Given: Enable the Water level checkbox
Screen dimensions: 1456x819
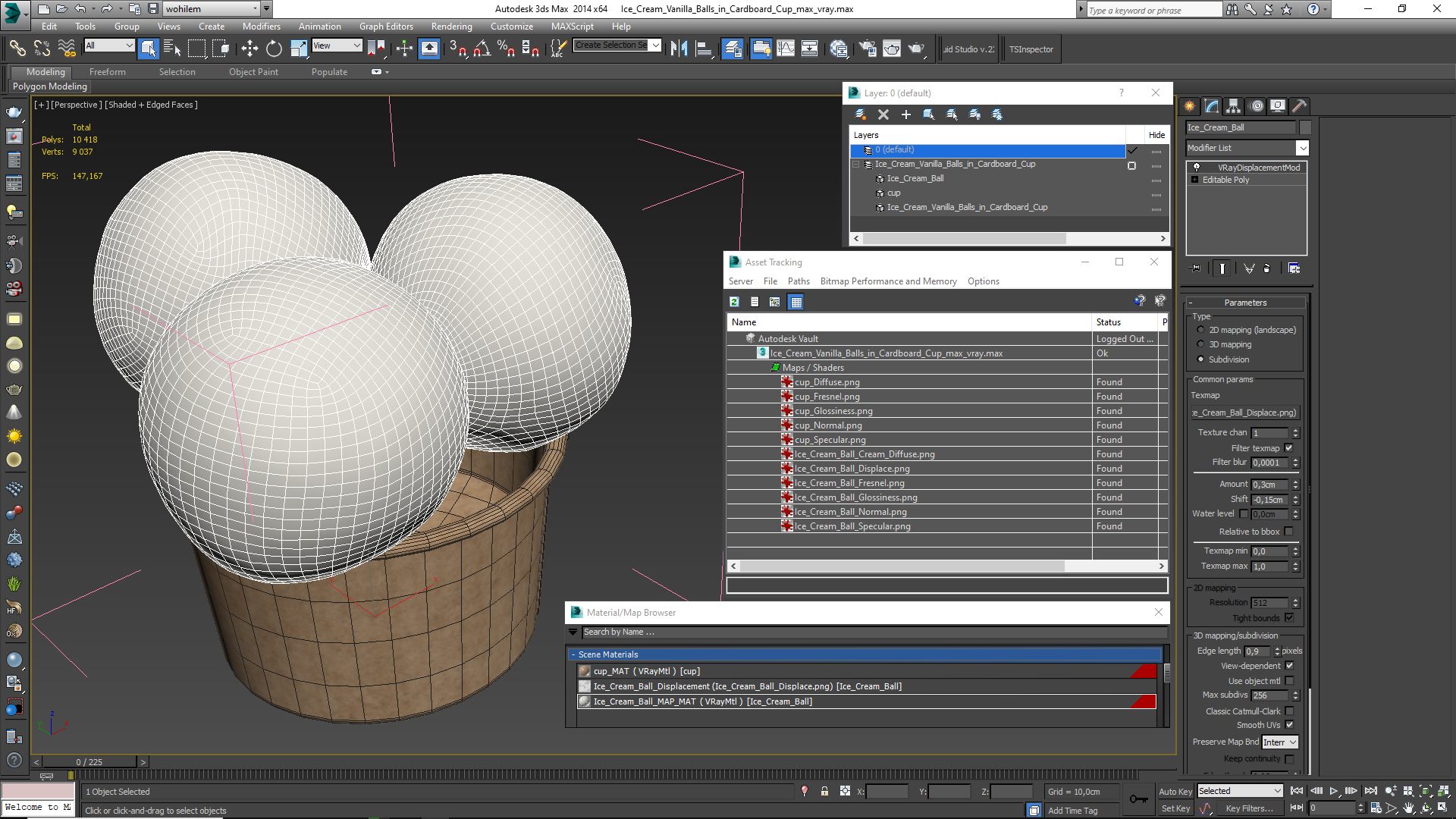Looking at the screenshot, I should (1244, 514).
